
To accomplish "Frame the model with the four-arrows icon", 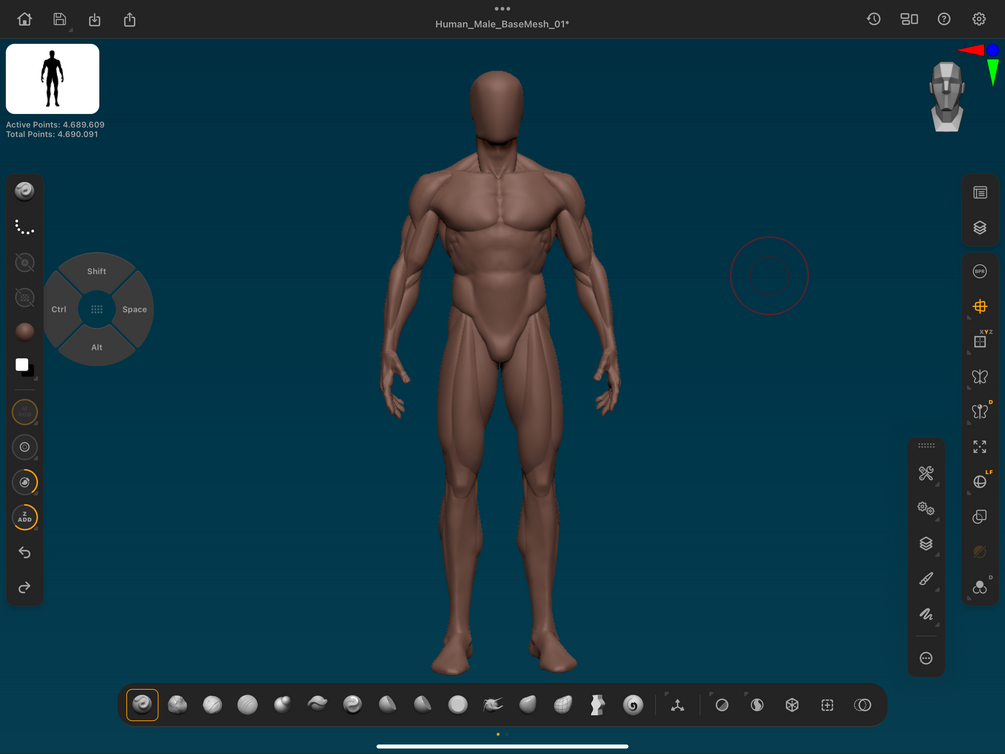I will click(980, 446).
